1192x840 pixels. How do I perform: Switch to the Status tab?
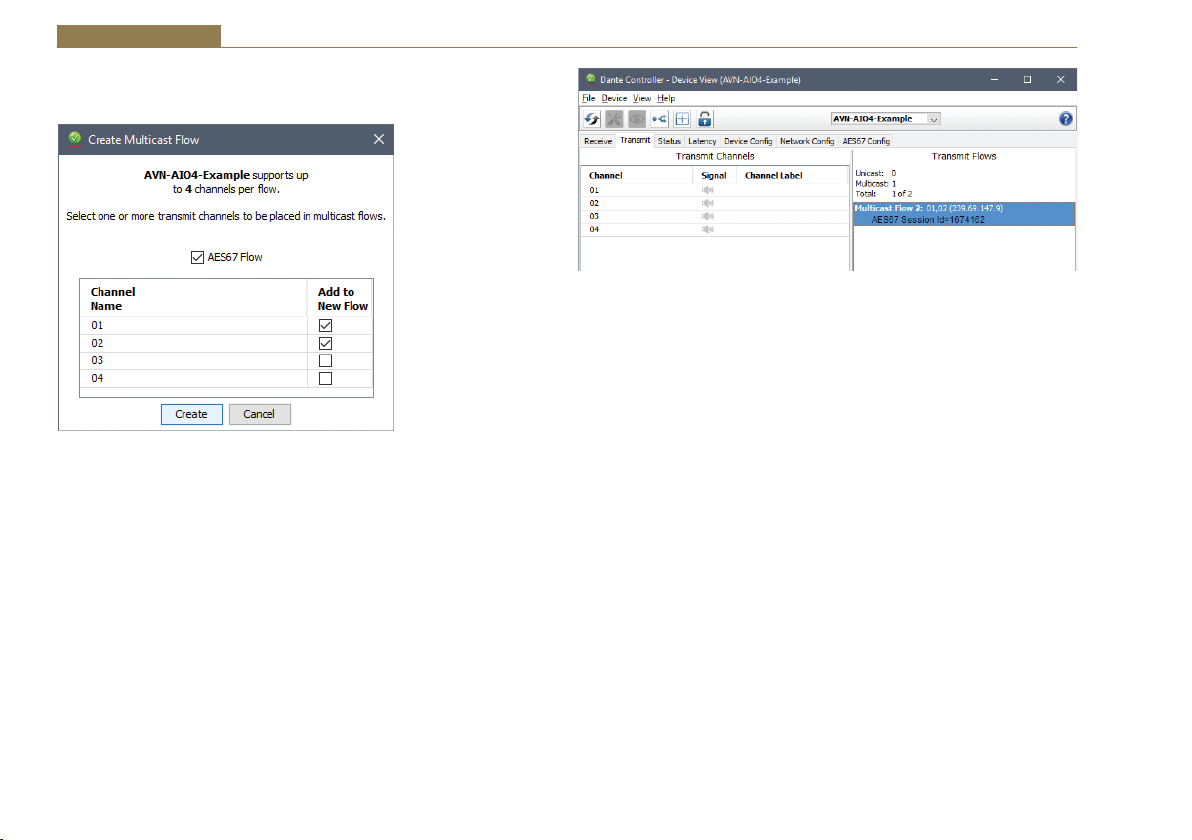669,141
